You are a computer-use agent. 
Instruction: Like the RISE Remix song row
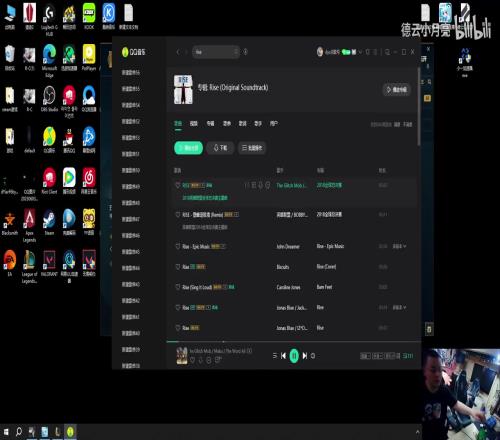coord(178,215)
